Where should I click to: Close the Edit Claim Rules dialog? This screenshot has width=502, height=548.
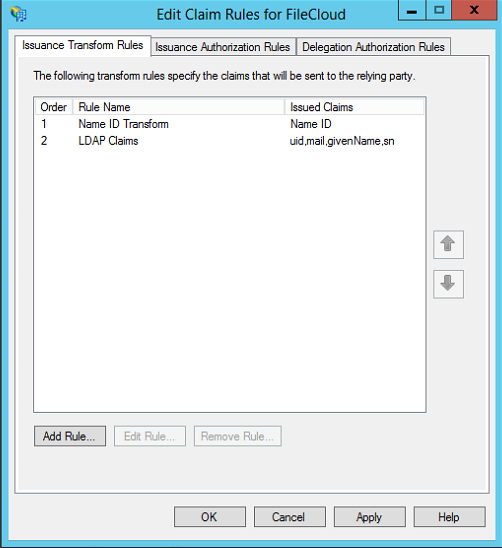click(x=474, y=10)
